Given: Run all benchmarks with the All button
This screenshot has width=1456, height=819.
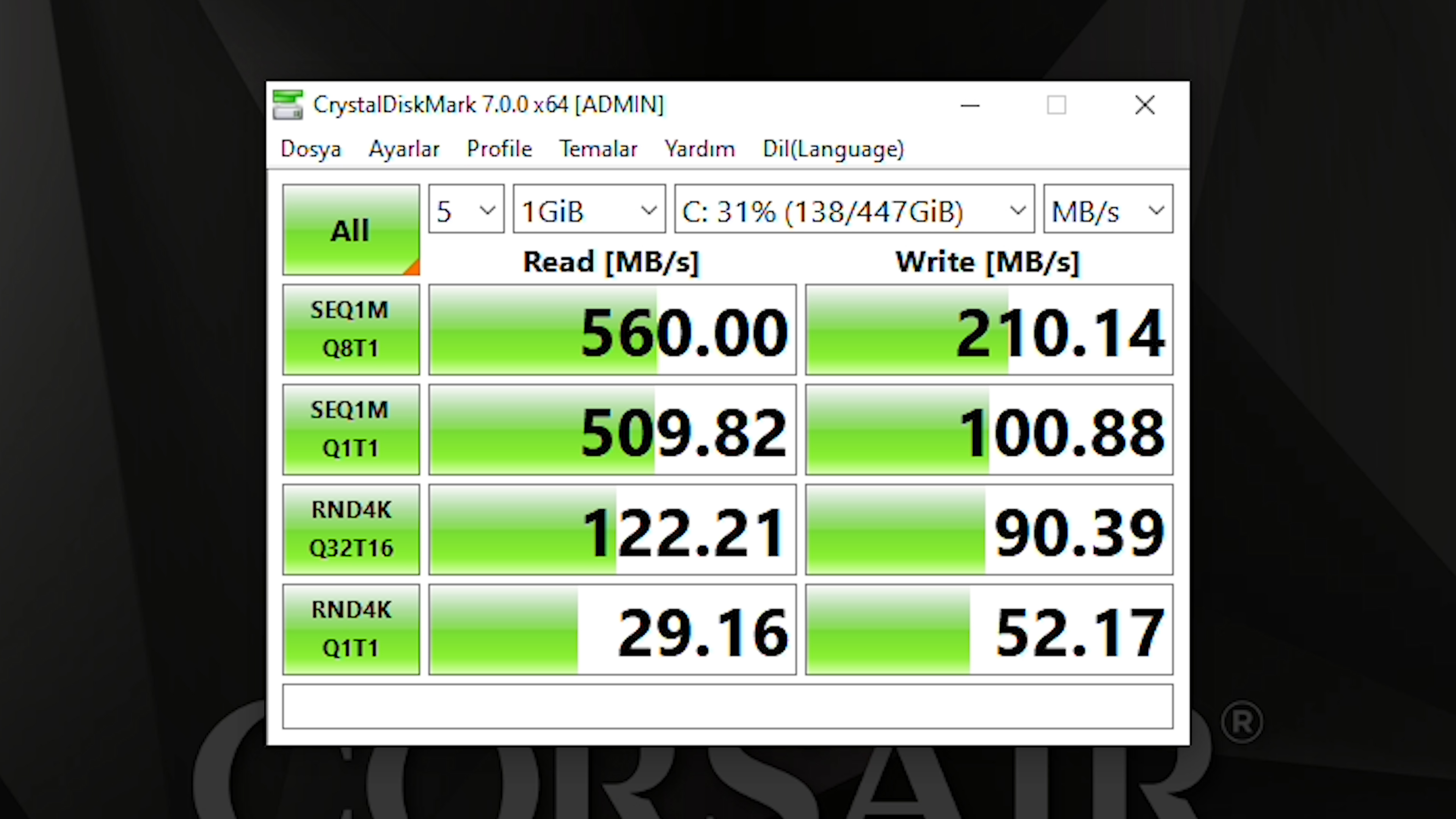Looking at the screenshot, I should 351,229.
